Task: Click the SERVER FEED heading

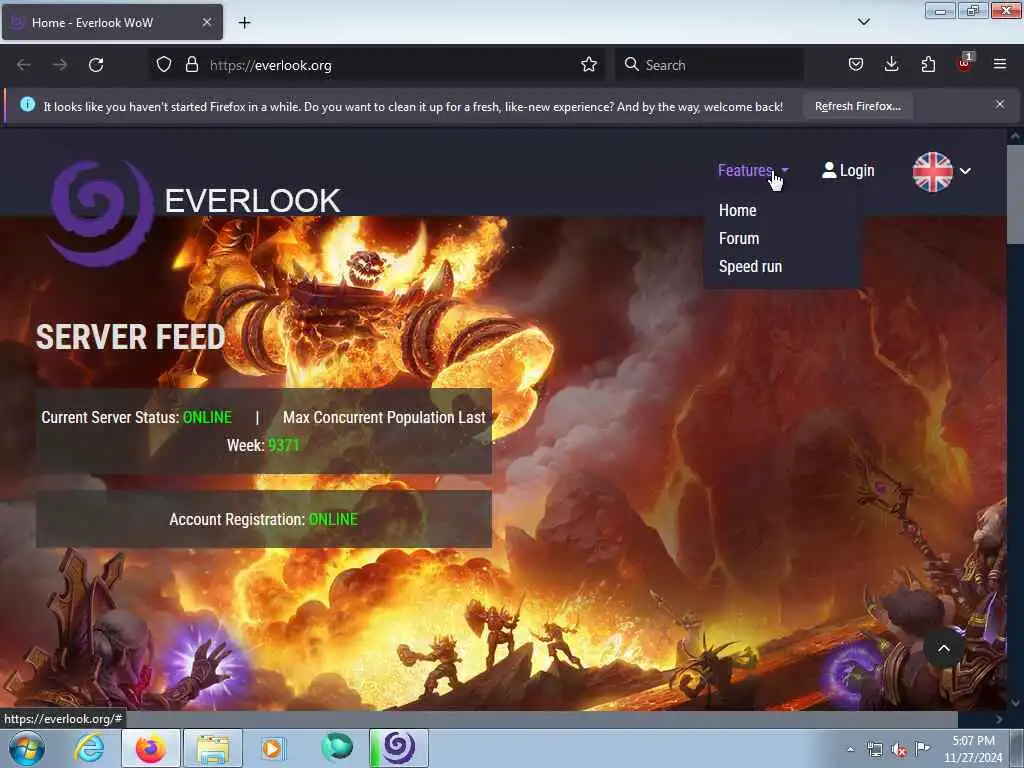Action: coord(131,337)
